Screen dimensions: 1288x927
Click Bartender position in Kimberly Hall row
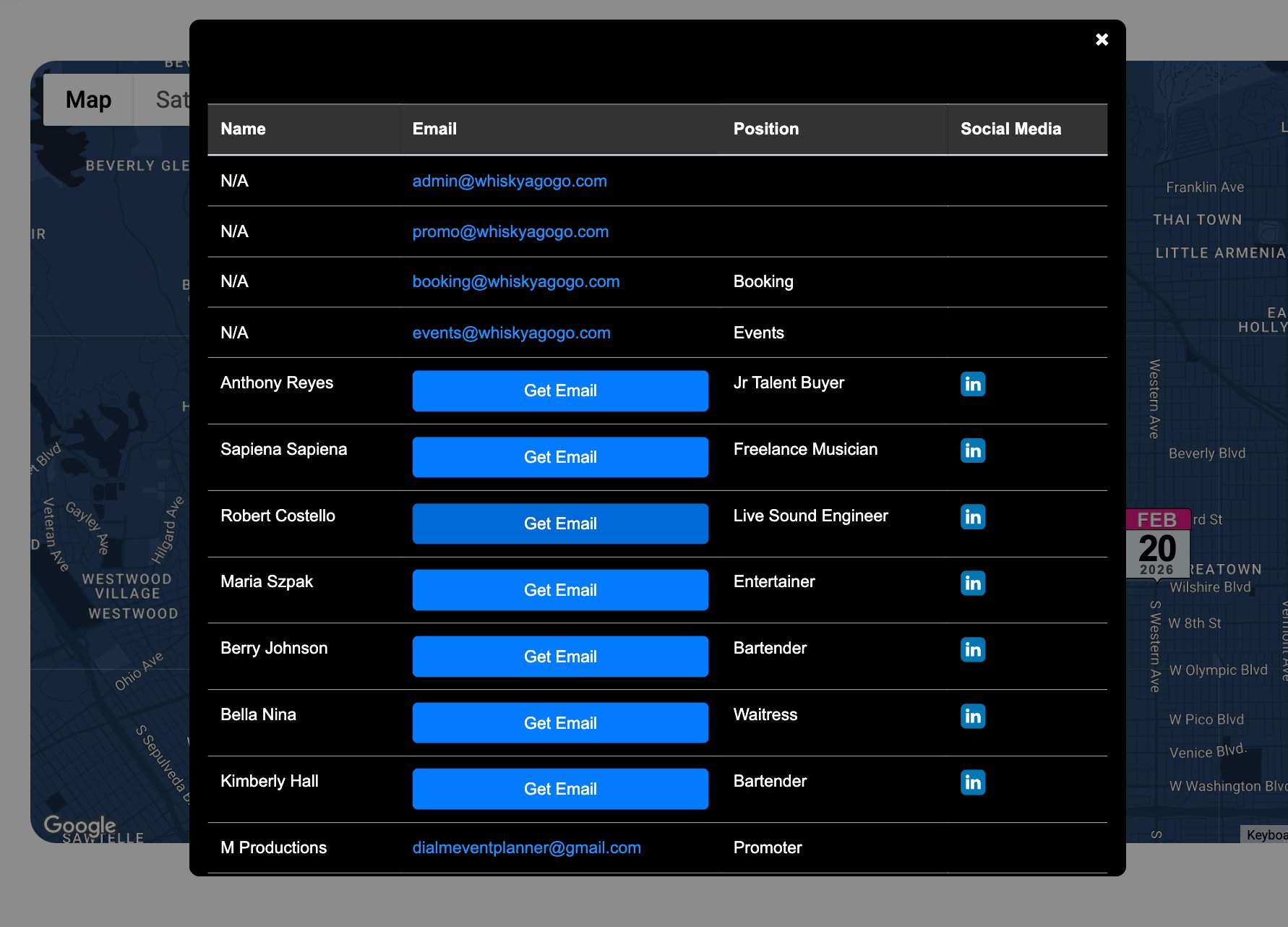click(x=770, y=781)
